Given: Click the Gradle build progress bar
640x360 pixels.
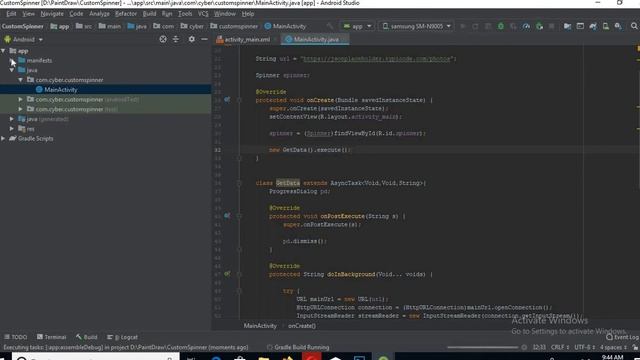Looking at the screenshot, I should (x=482, y=347).
